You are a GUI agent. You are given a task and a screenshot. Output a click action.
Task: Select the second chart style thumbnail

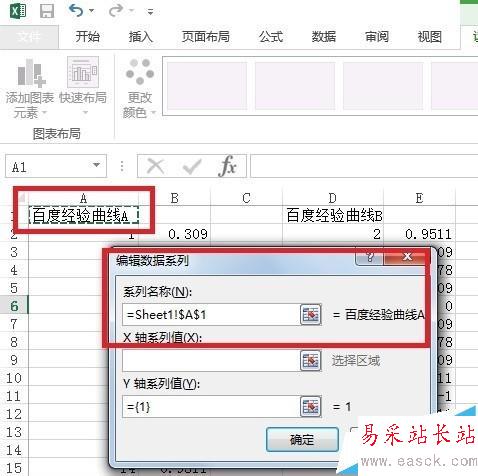pyautogui.click(x=295, y=86)
